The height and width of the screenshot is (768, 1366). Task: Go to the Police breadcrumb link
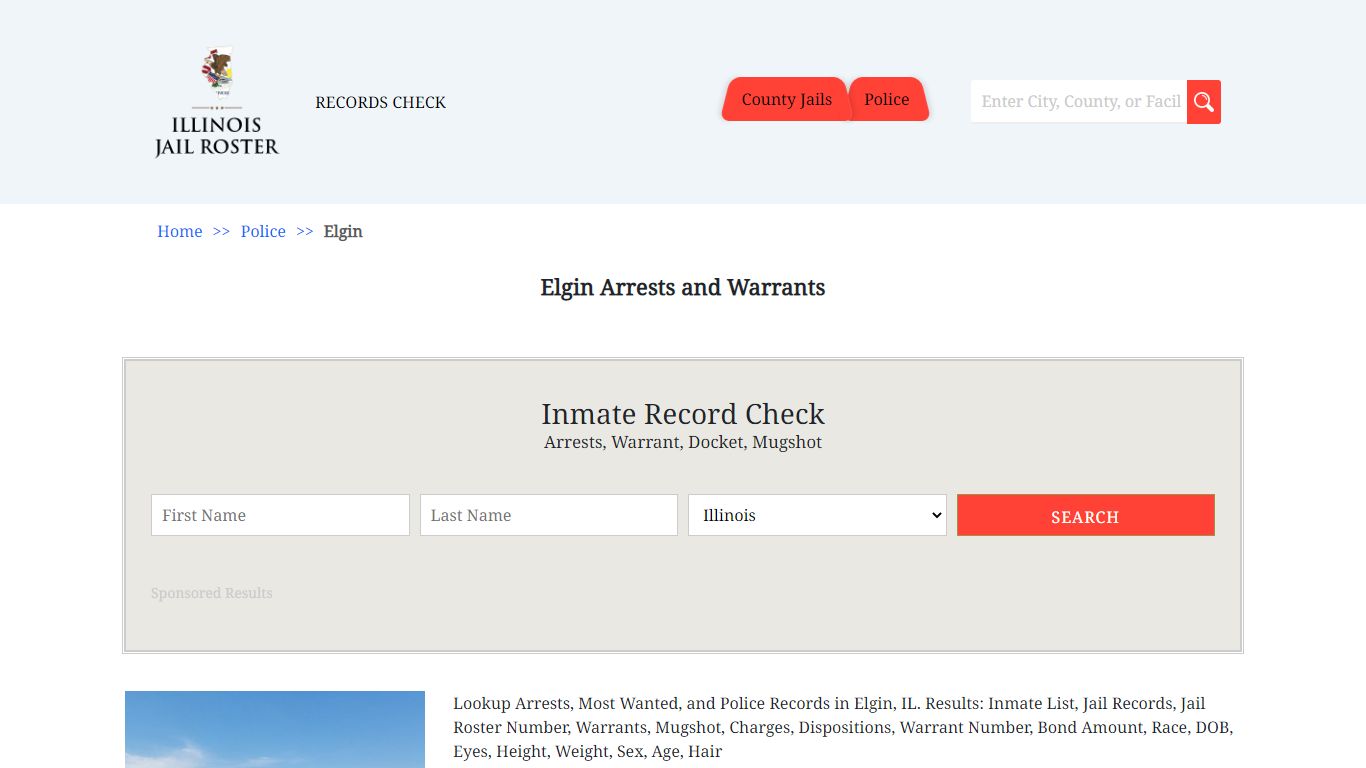[263, 231]
